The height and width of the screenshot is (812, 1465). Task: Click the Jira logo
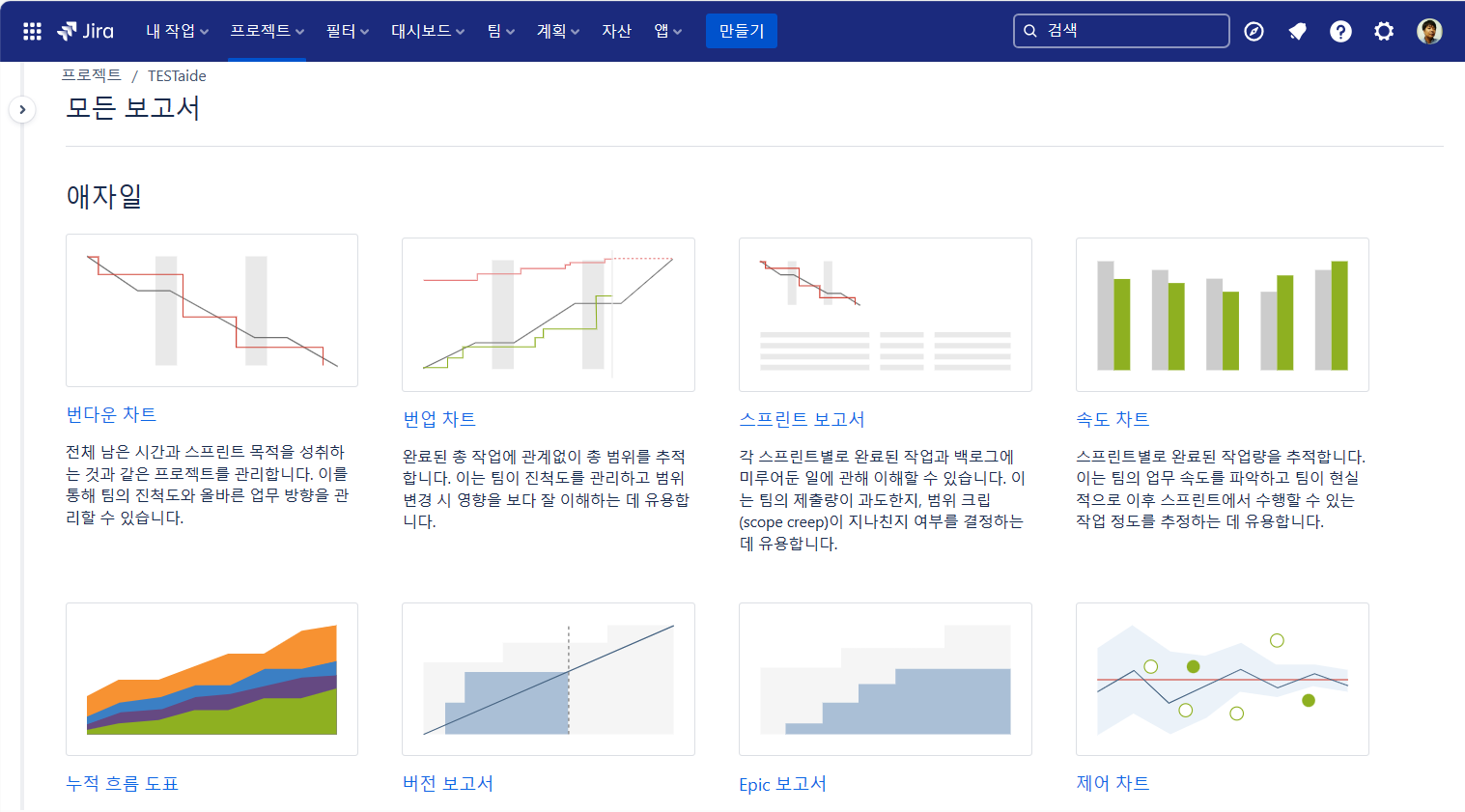coord(85,31)
